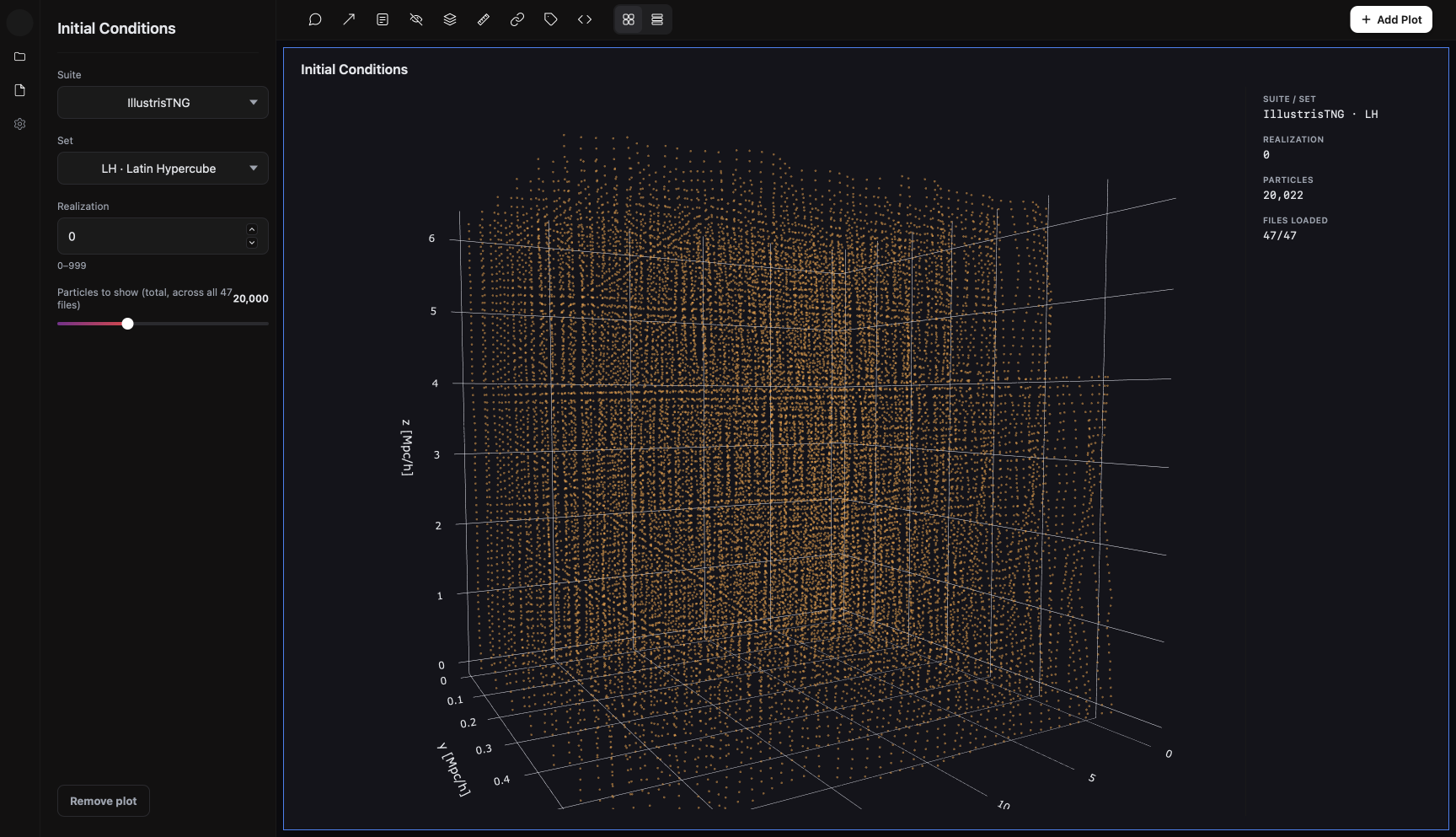Viewport: 1456px width, 837px height.
Task: Click the 0–999 range hint text
Action: [x=72, y=266]
